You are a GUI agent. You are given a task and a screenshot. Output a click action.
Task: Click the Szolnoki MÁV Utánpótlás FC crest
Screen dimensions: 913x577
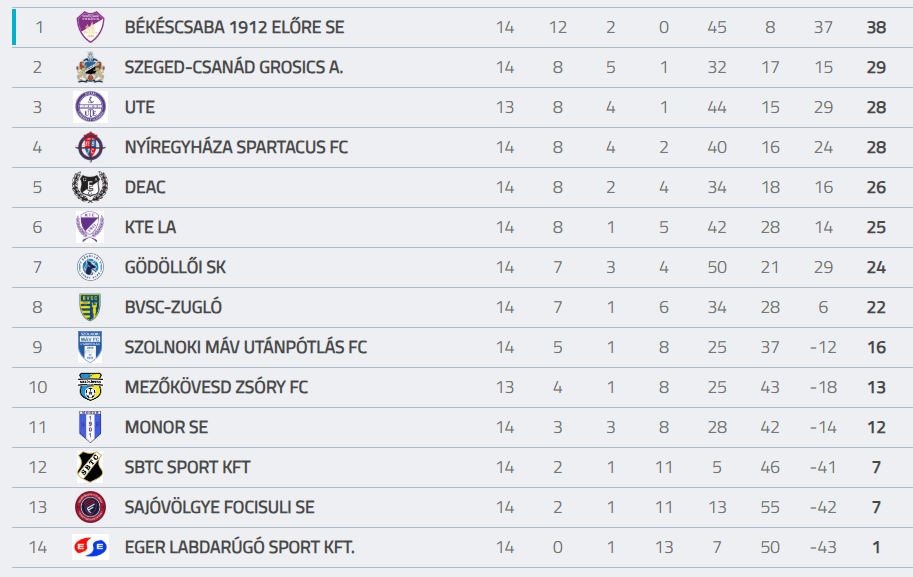click(x=90, y=347)
